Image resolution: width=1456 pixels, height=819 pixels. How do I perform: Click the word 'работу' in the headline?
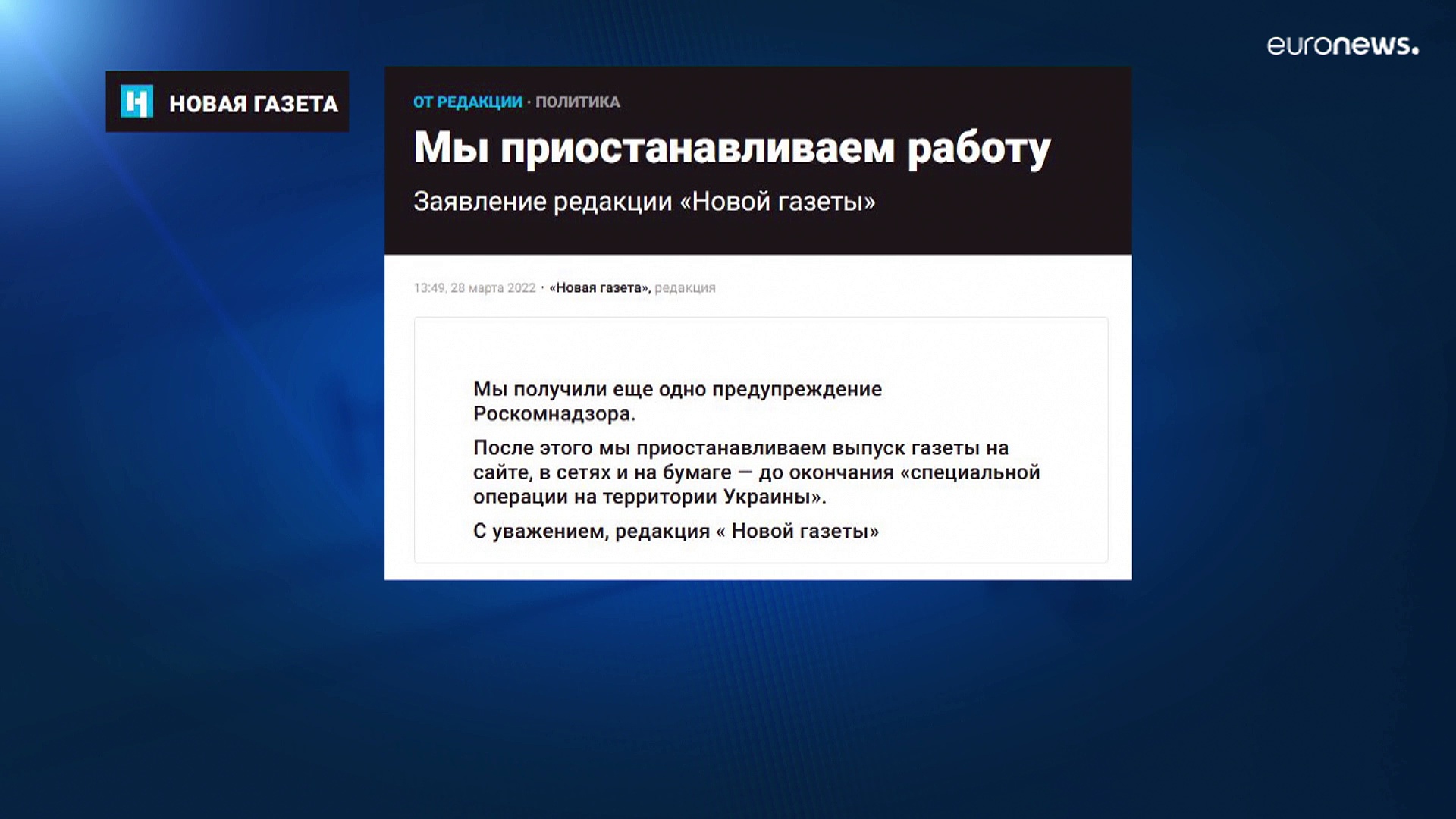point(979,149)
